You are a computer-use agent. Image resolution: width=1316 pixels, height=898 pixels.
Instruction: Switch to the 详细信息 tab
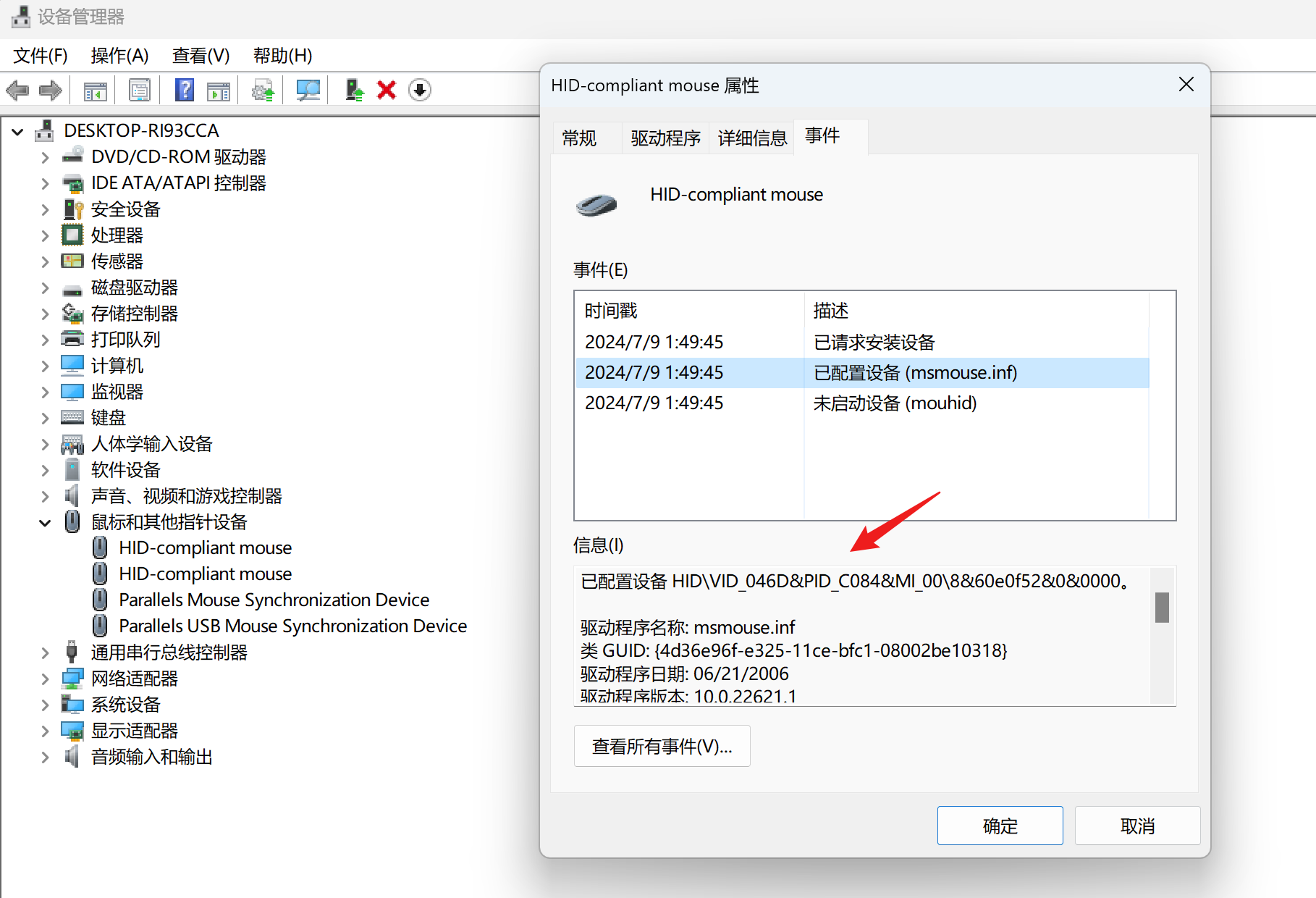(x=752, y=138)
